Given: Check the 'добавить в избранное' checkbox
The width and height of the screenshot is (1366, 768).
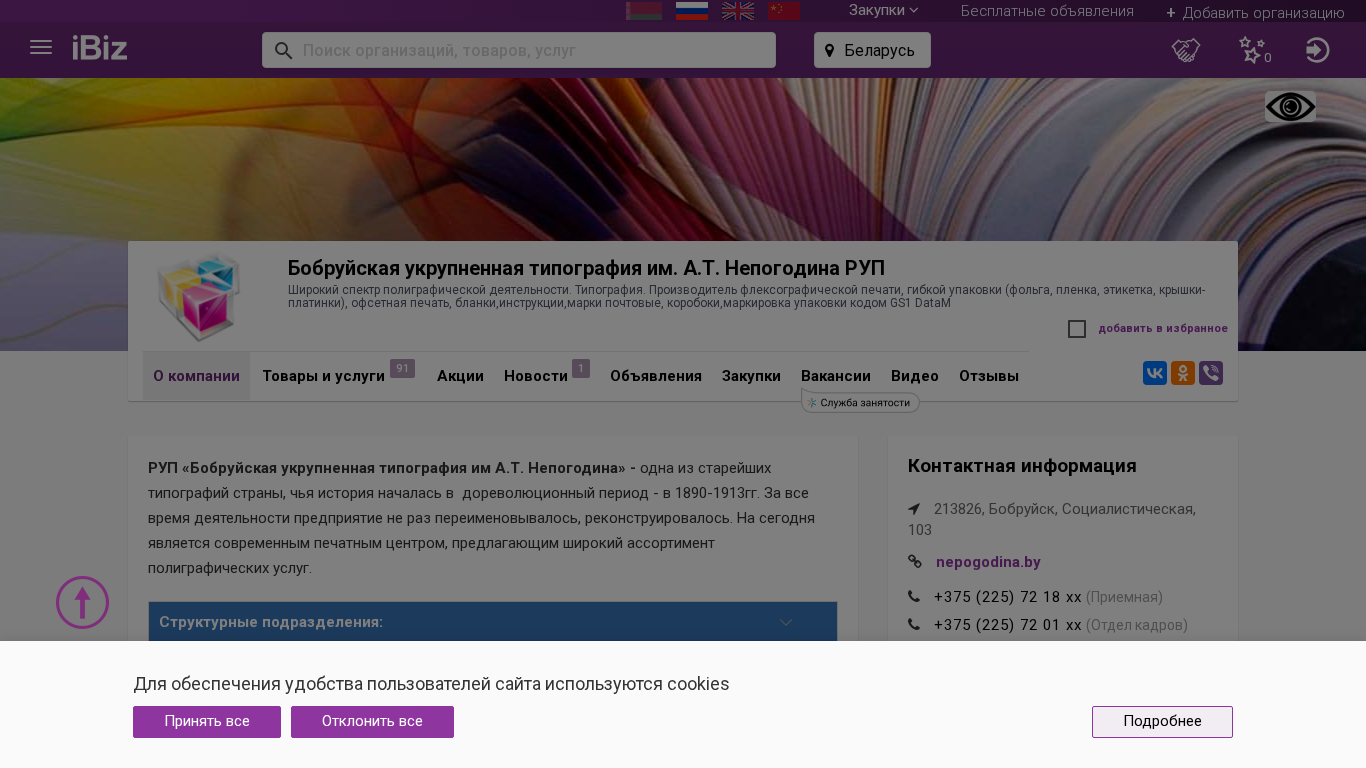Looking at the screenshot, I should pyautogui.click(x=1077, y=329).
